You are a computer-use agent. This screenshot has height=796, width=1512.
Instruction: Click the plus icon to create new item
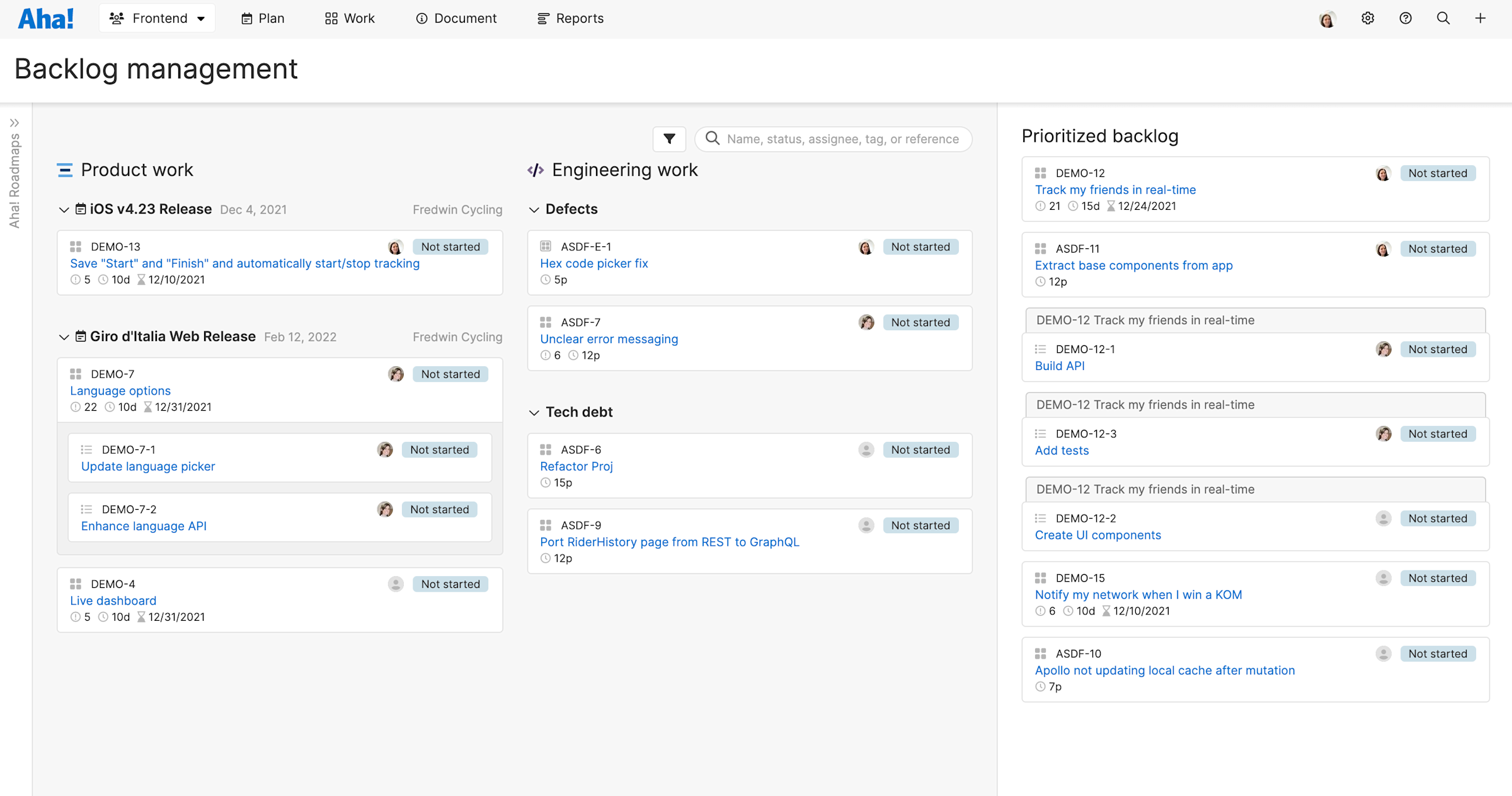coord(1480,18)
